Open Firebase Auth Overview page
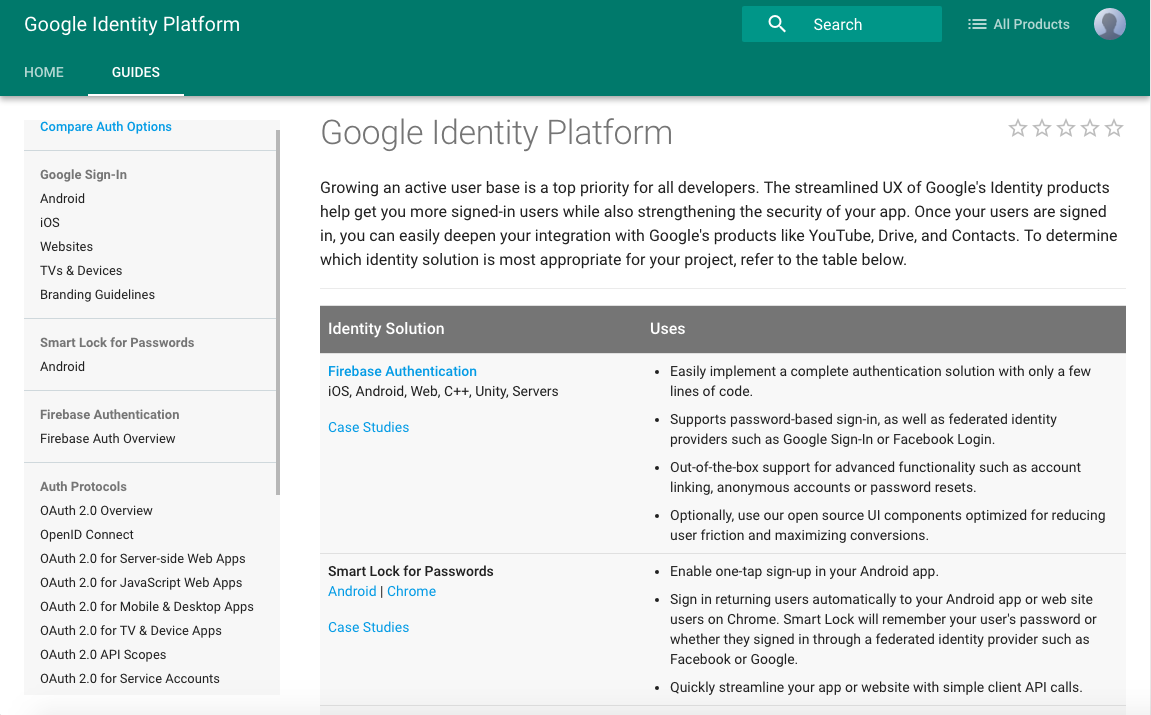1151x715 pixels. (108, 439)
